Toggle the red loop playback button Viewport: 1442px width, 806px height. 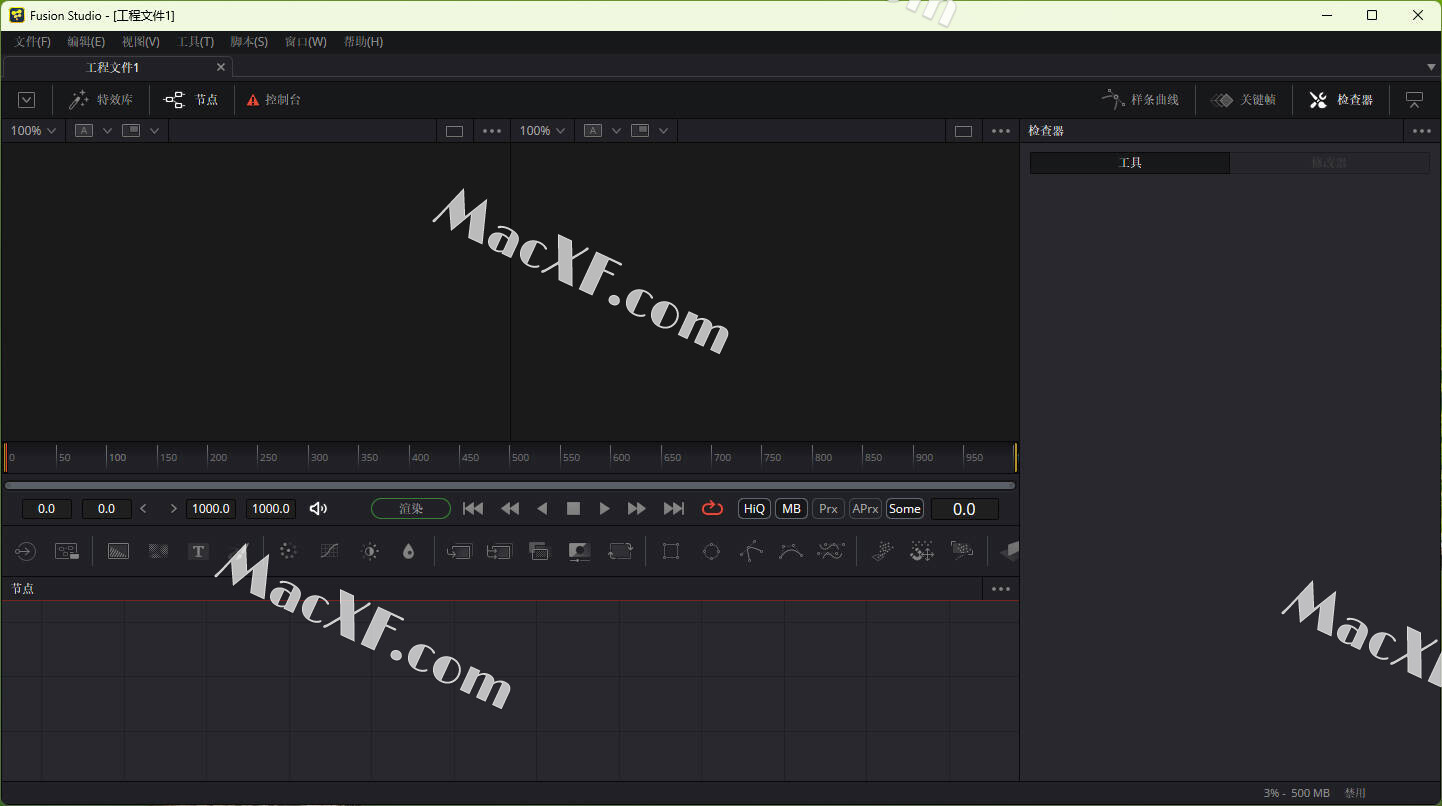[x=712, y=509]
